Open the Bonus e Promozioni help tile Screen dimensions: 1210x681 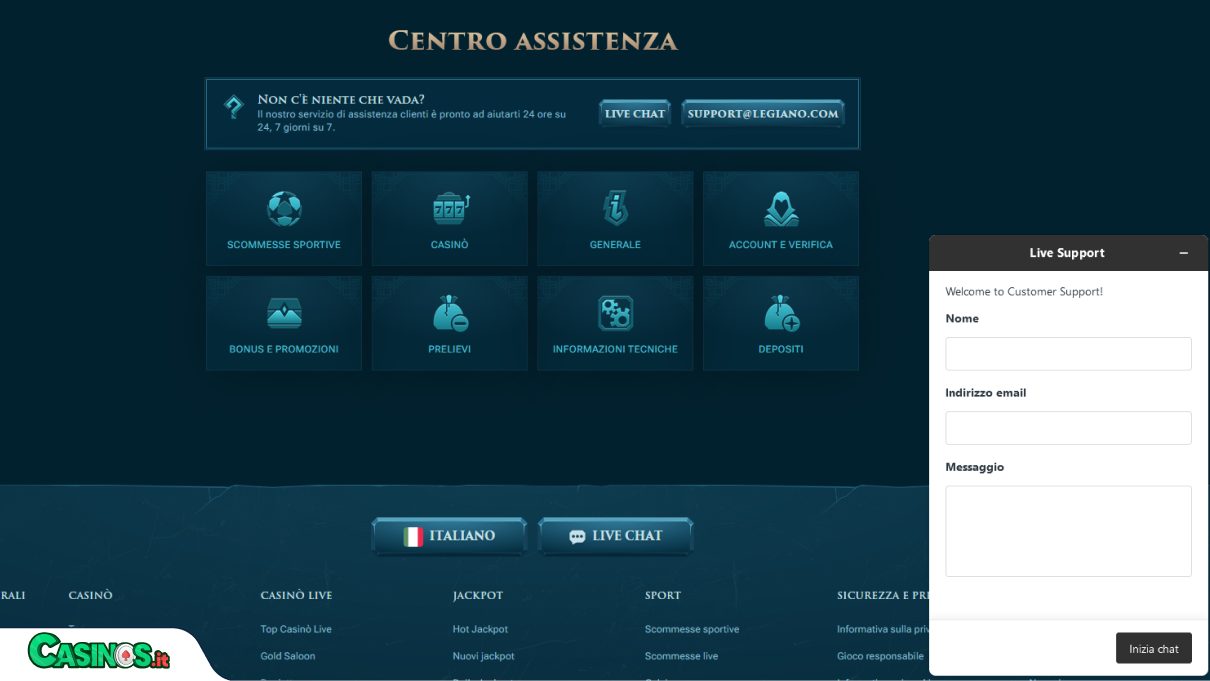(284, 323)
